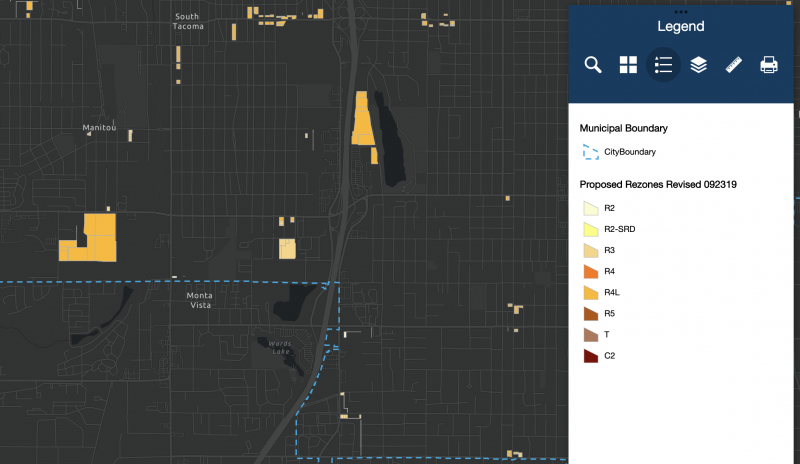Select the Legend list icon
The width and height of the screenshot is (800, 464).
tap(663, 65)
